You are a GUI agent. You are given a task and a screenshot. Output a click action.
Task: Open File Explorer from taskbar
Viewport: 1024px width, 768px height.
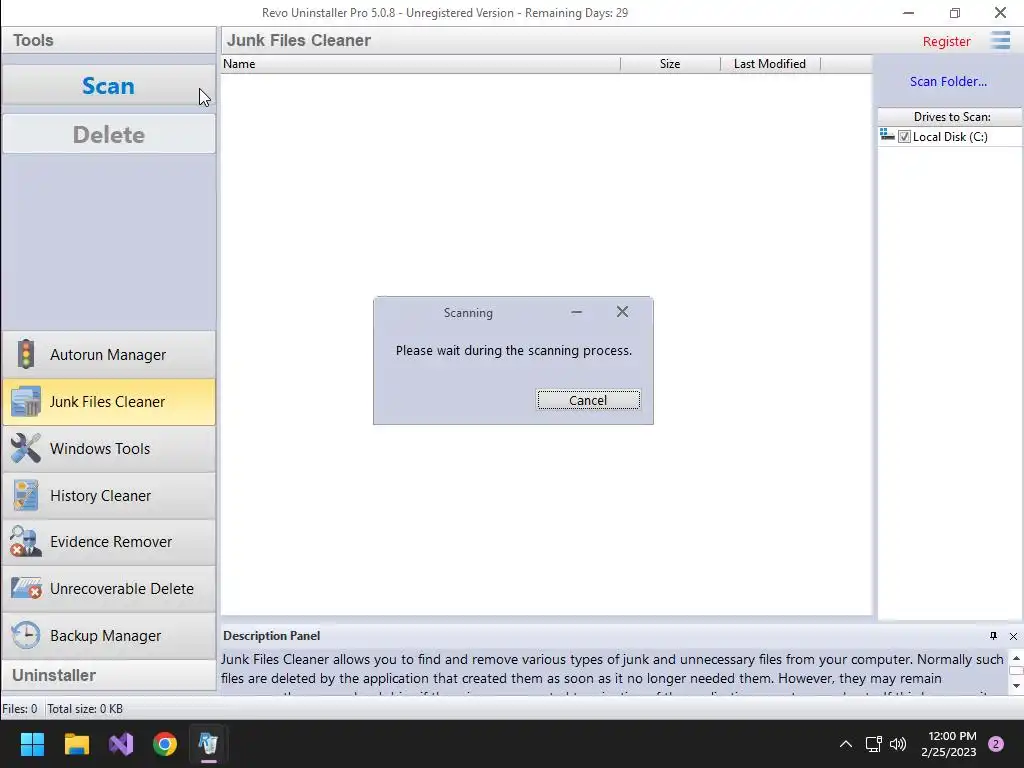click(x=76, y=744)
